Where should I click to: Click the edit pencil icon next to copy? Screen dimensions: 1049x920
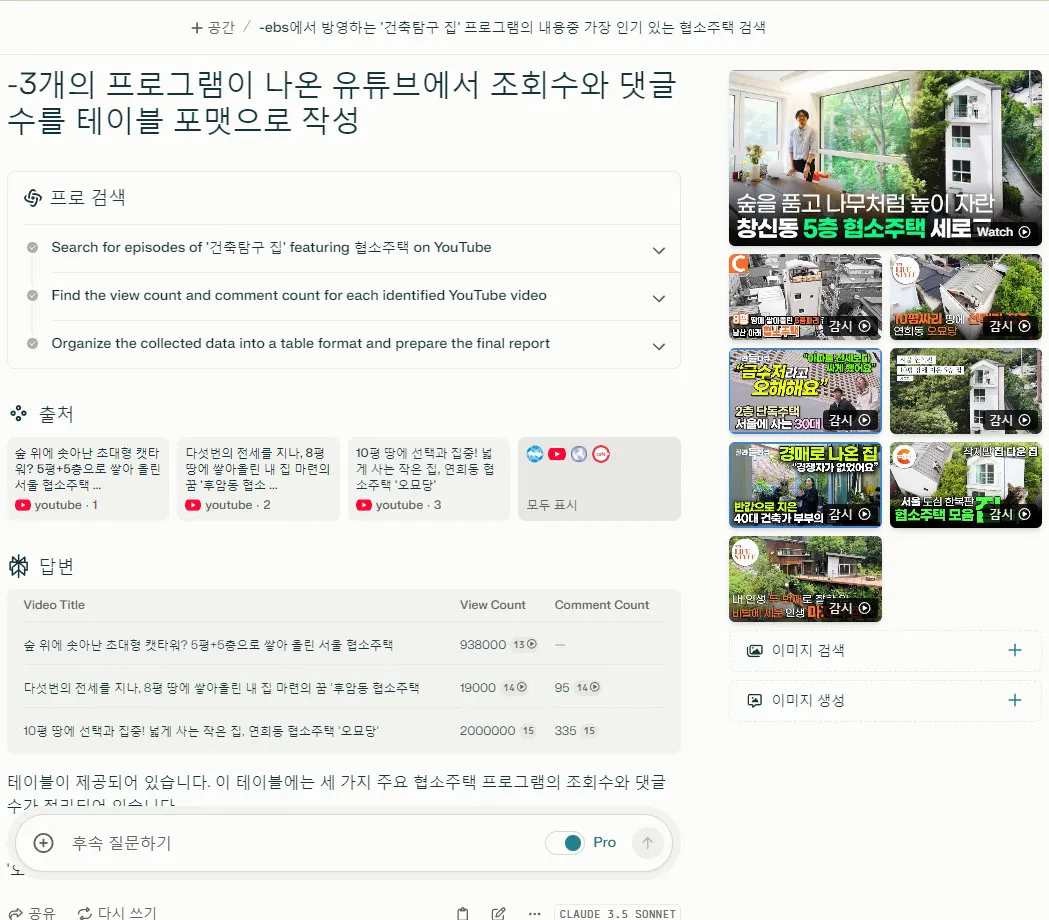coord(498,911)
